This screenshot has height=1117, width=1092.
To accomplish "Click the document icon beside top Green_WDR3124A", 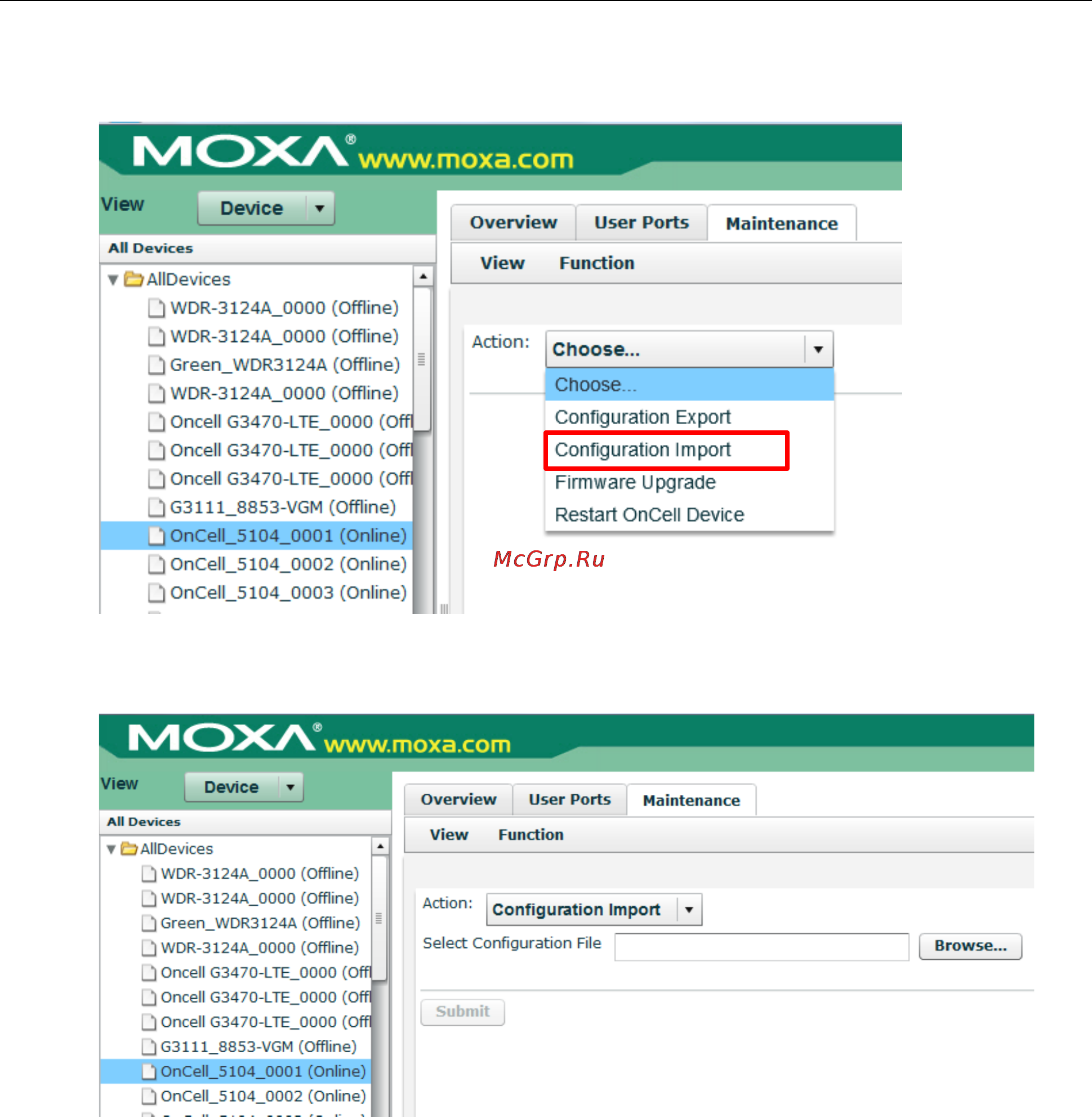I will click(156, 365).
